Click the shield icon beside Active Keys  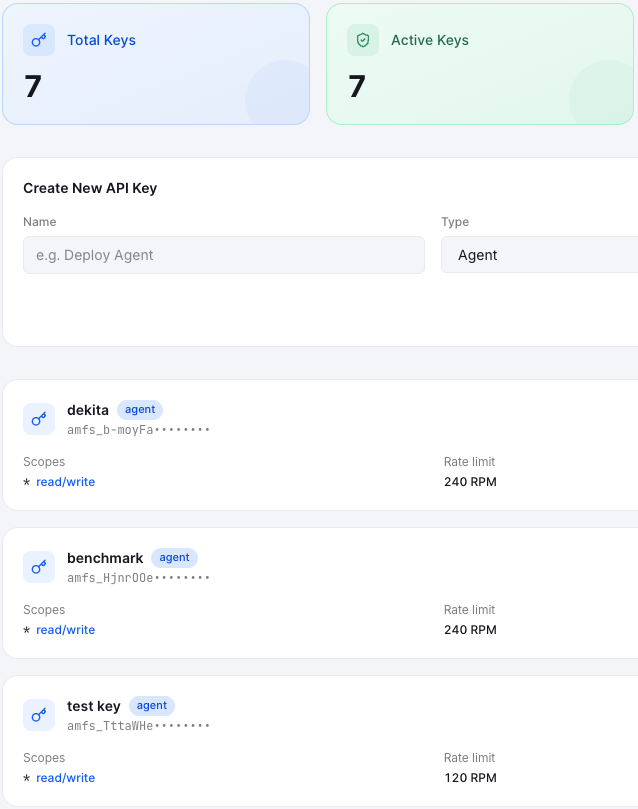click(363, 40)
